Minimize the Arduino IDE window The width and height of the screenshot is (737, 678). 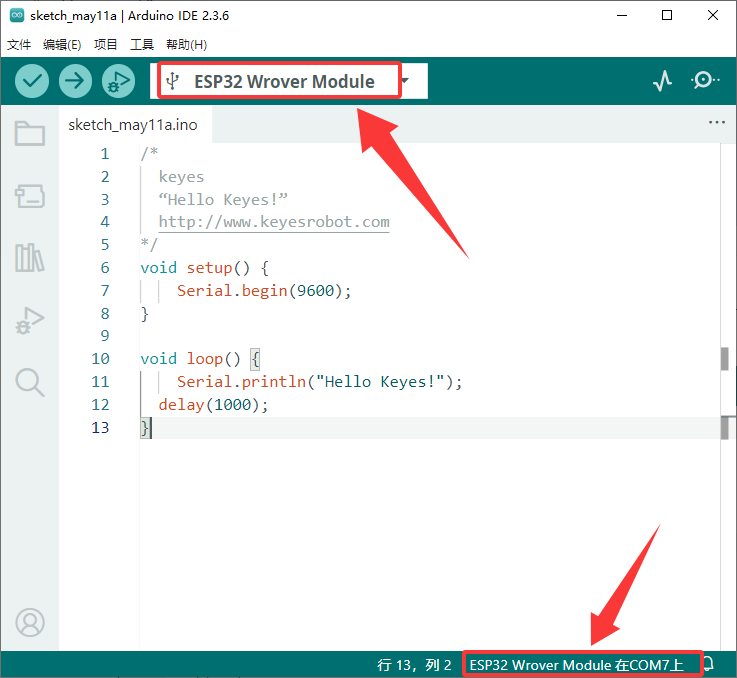[622, 15]
